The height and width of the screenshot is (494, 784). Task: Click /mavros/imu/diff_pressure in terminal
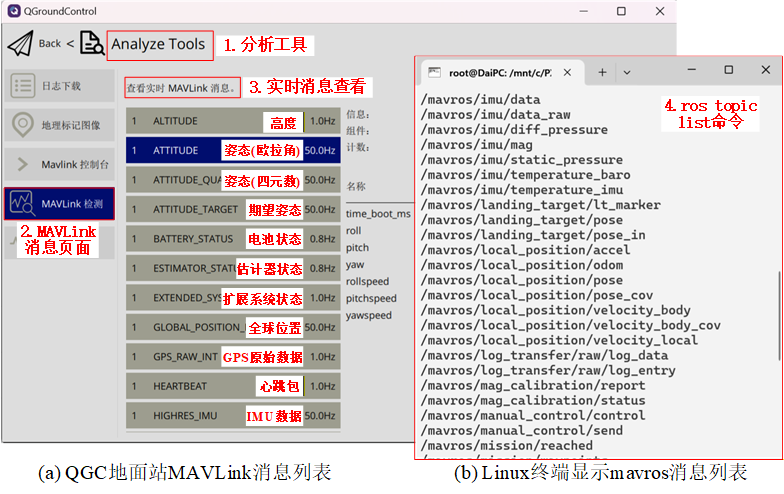(x=514, y=130)
